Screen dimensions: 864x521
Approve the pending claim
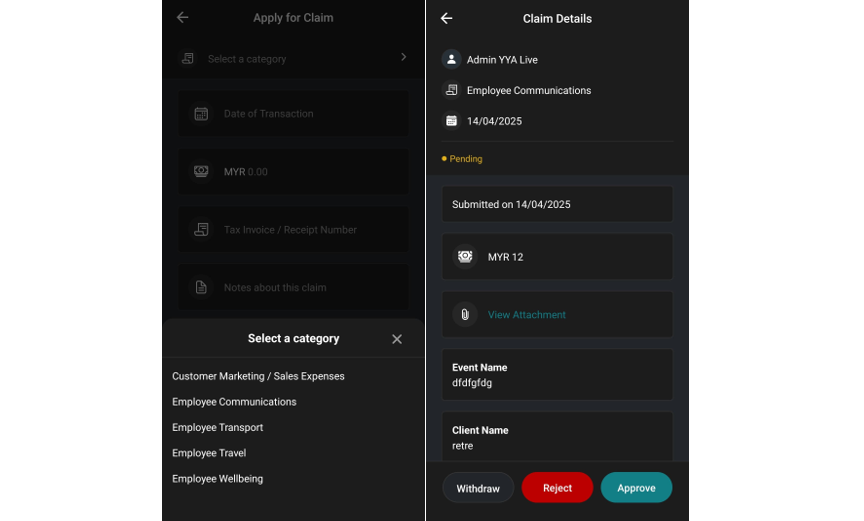[636, 487]
